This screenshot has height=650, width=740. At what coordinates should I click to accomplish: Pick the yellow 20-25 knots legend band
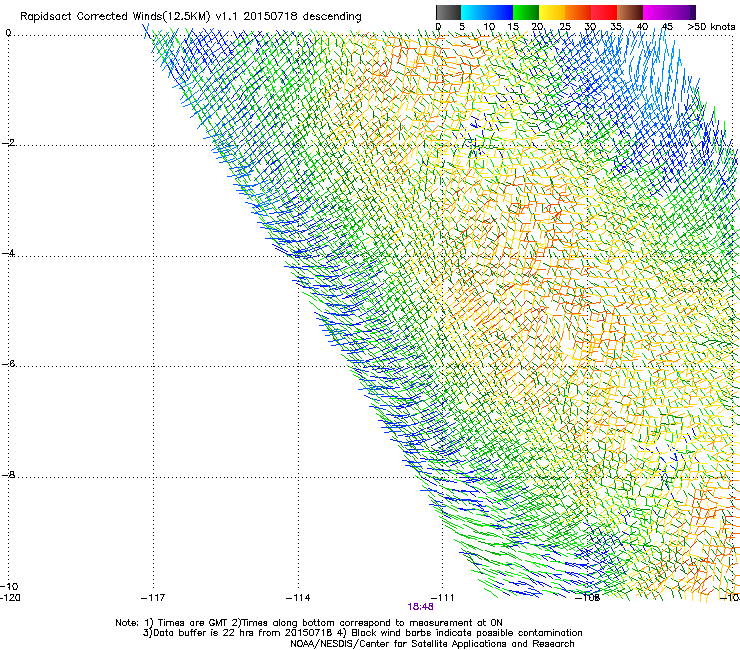pos(552,12)
